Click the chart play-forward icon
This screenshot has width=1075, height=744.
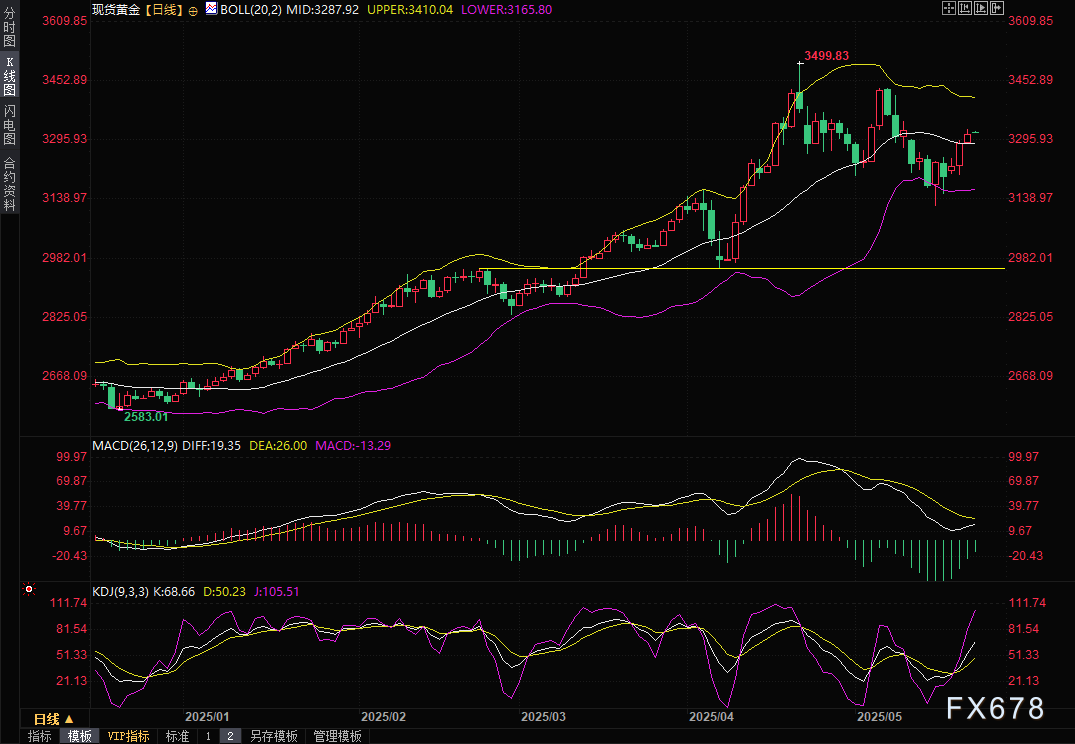(980, 9)
